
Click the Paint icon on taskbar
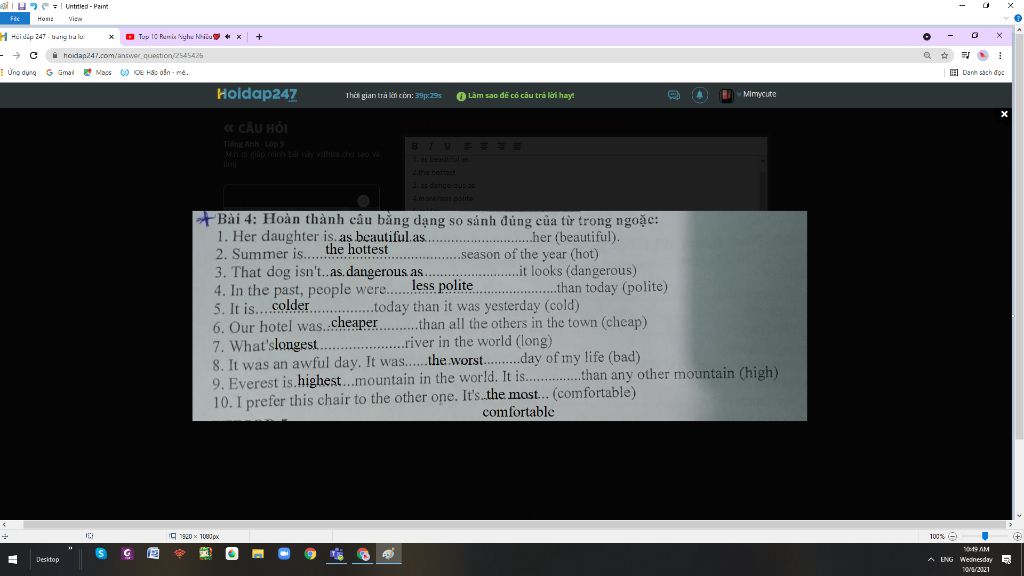[x=389, y=554]
